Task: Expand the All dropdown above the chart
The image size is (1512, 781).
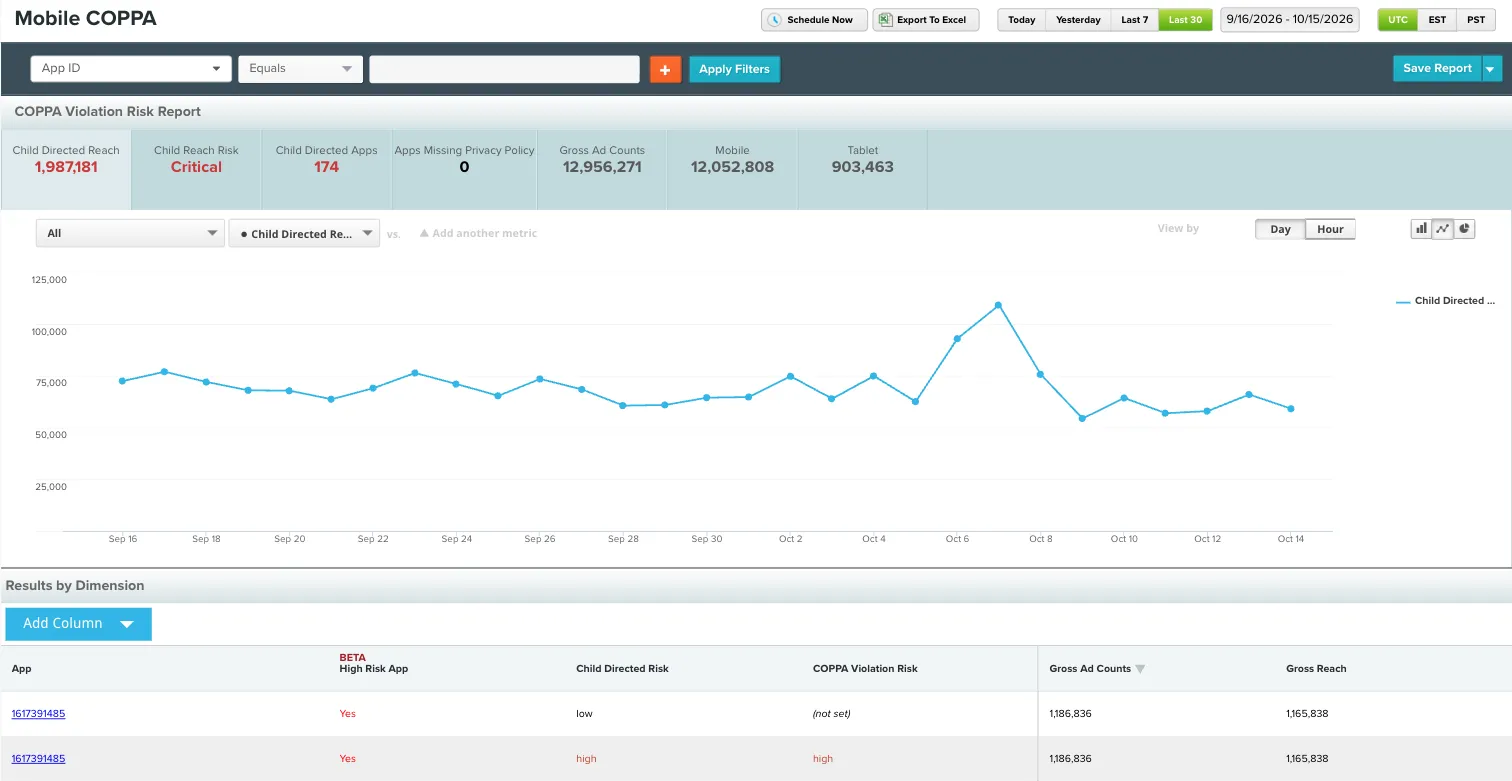Action: coord(130,233)
